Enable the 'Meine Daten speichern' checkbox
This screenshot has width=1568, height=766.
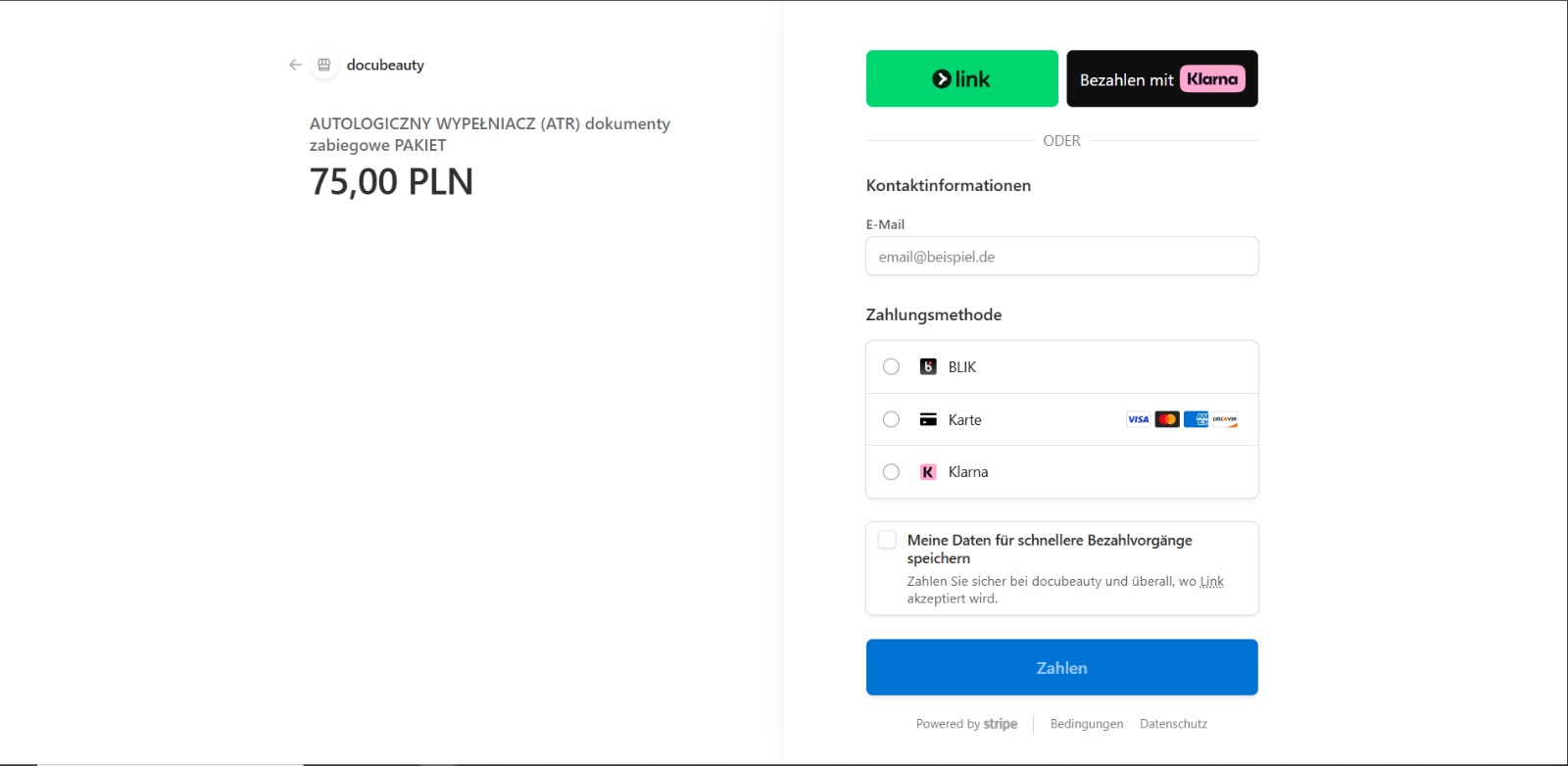tap(887, 540)
